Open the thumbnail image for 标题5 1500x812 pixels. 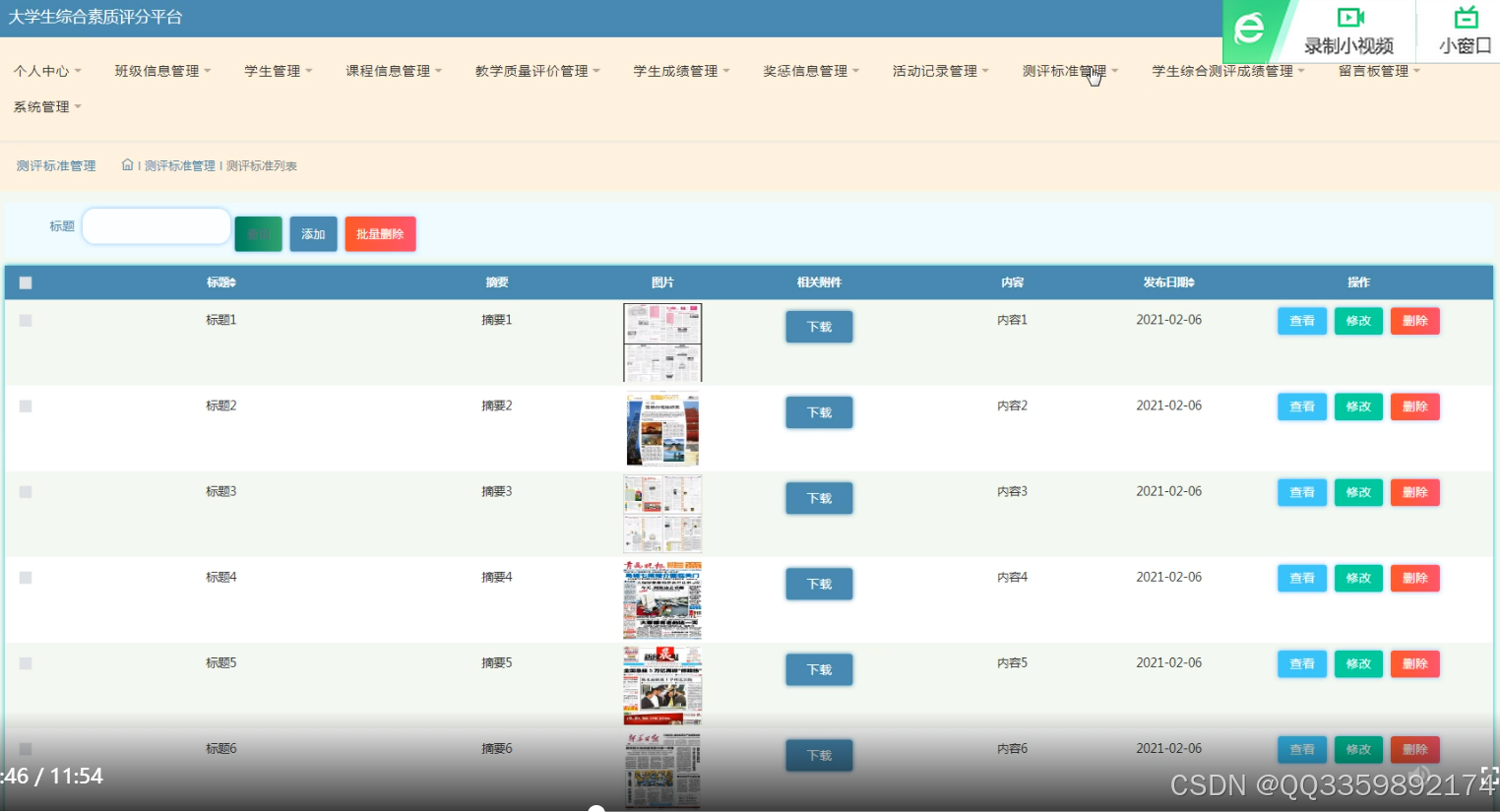coord(662,686)
